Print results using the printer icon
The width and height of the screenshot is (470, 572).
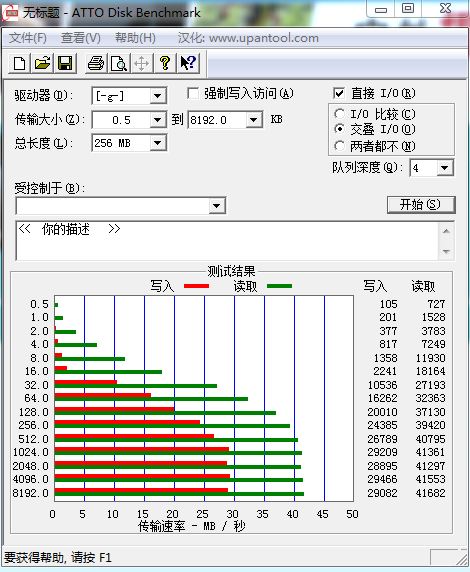click(96, 63)
